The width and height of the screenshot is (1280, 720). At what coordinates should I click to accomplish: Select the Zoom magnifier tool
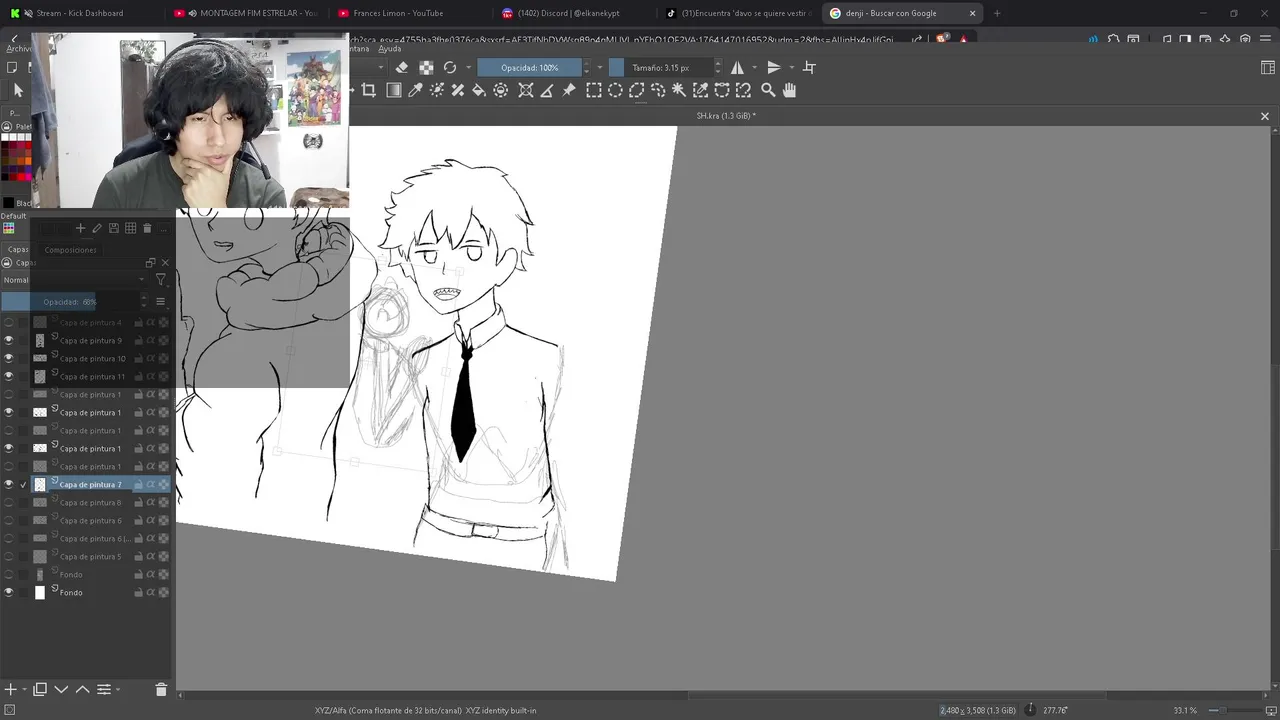coord(768,90)
